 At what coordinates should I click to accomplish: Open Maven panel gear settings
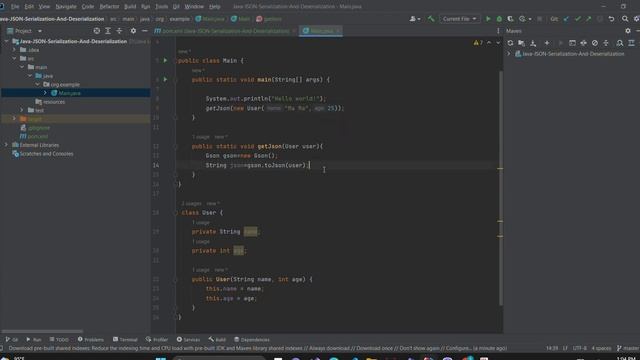(x=628, y=31)
